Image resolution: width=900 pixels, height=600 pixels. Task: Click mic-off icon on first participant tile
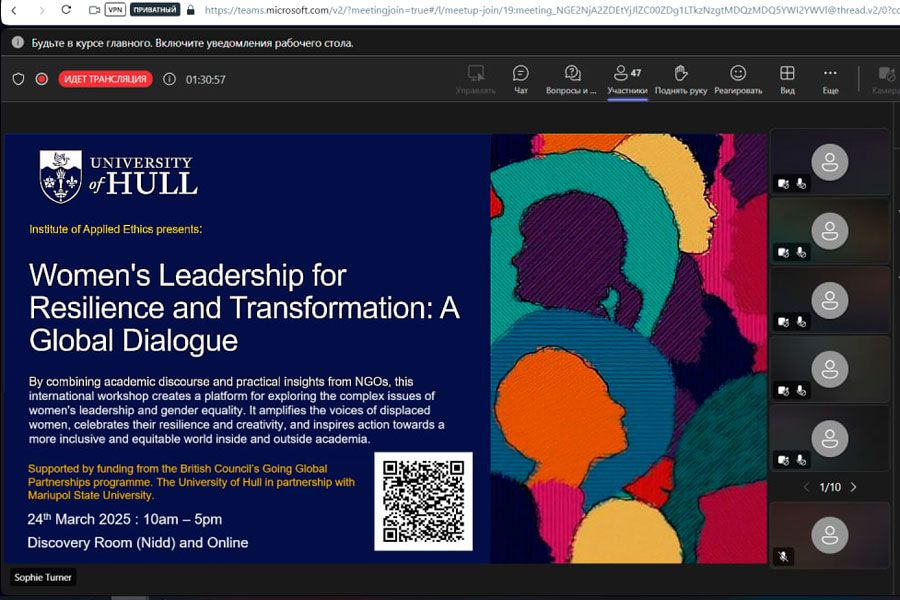click(x=801, y=184)
